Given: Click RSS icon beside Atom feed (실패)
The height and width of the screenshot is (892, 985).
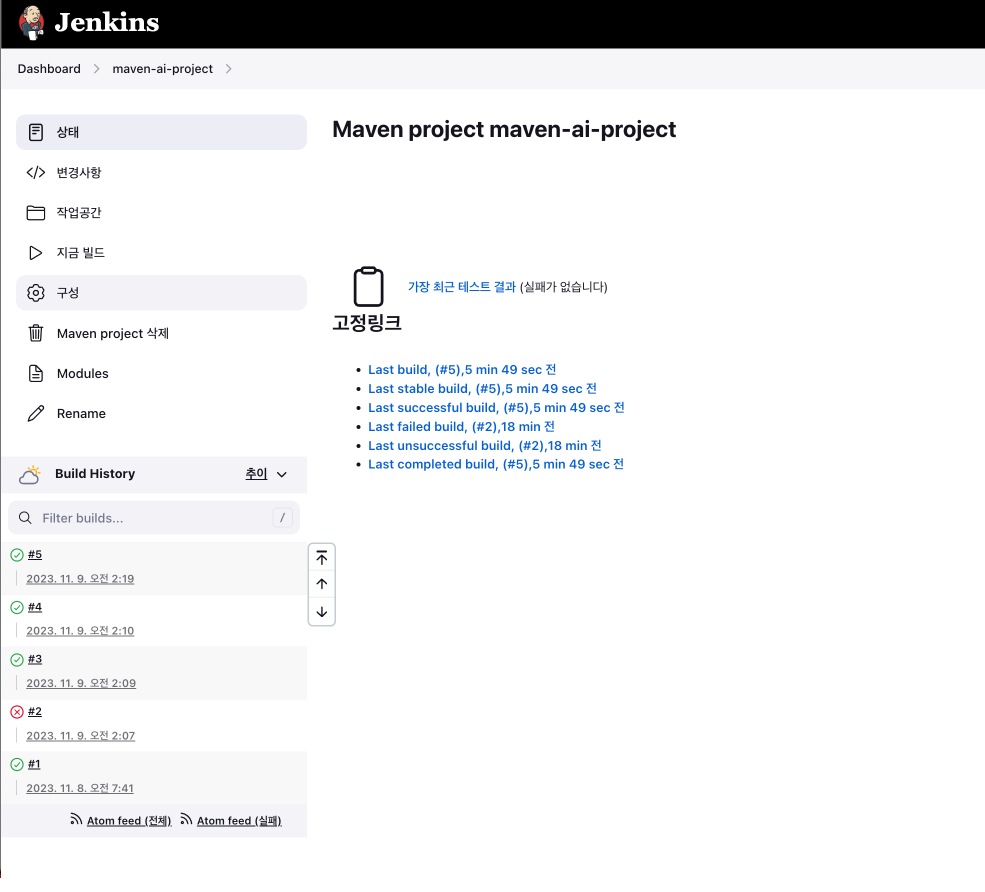Looking at the screenshot, I should (186, 819).
